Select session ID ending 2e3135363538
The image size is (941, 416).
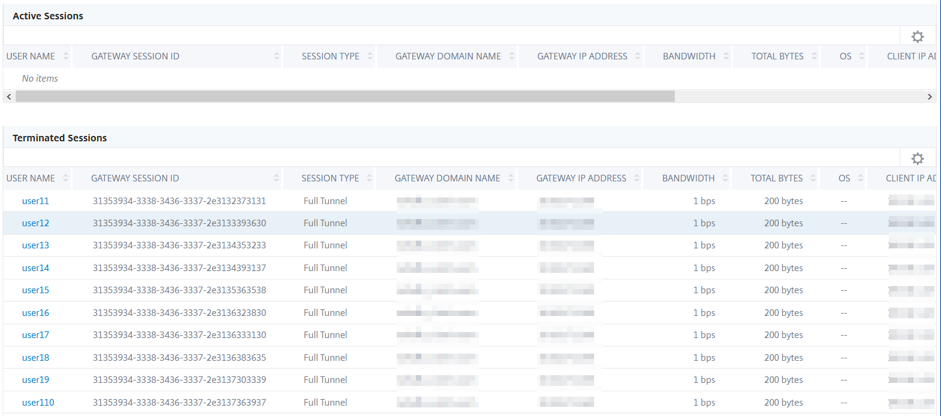click(x=179, y=291)
